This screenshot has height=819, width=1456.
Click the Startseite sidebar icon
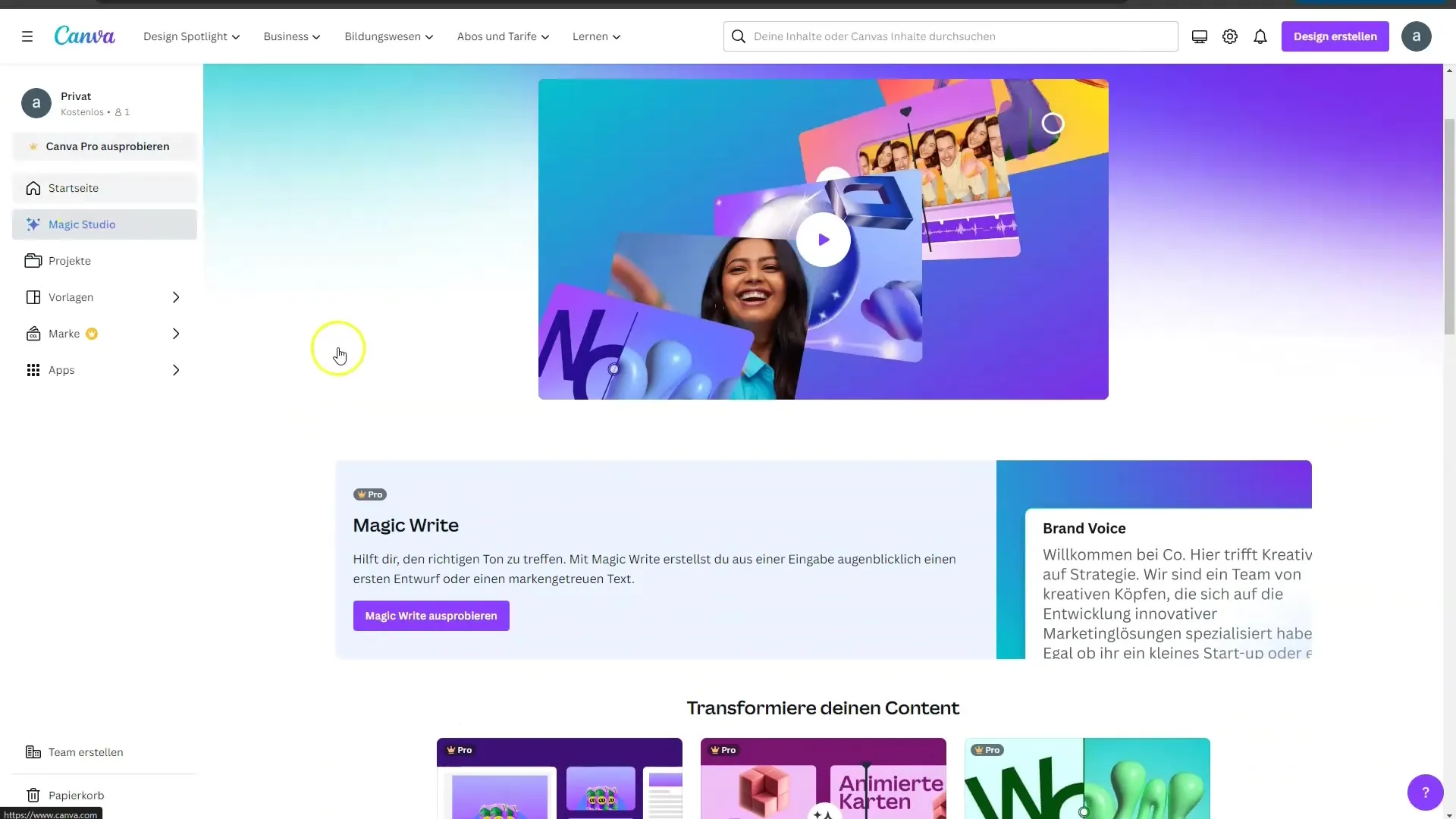click(x=33, y=188)
